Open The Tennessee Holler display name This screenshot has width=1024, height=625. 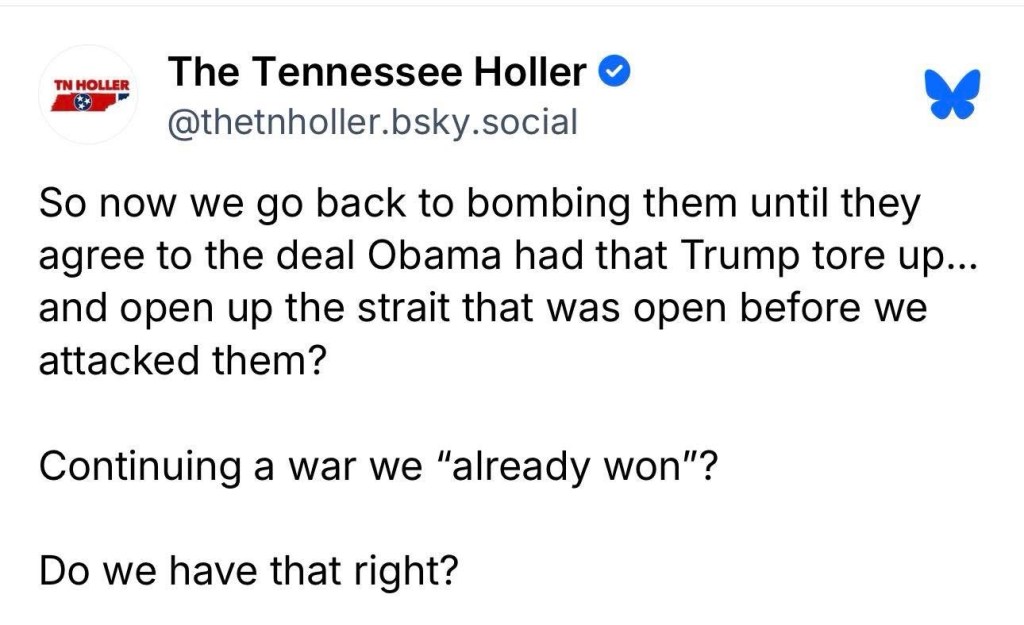378,72
